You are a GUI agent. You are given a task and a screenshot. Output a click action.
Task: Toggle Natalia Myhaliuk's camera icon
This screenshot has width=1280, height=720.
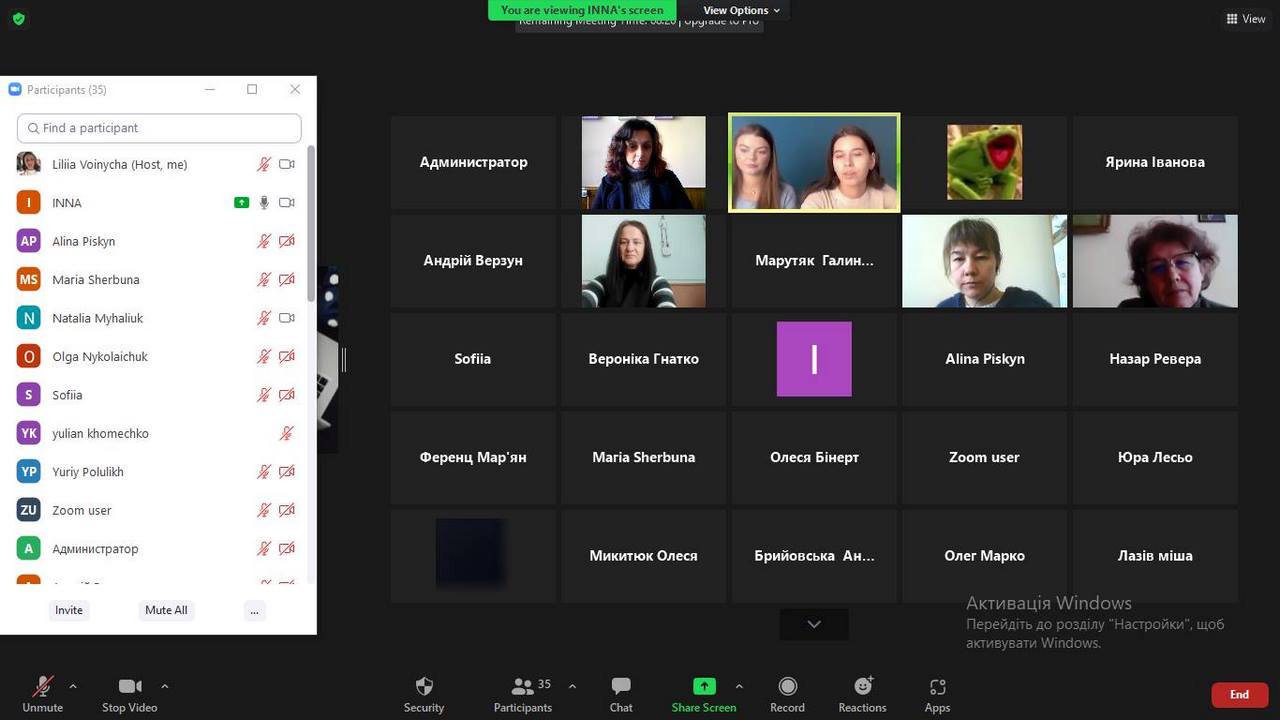coord(287,318)
